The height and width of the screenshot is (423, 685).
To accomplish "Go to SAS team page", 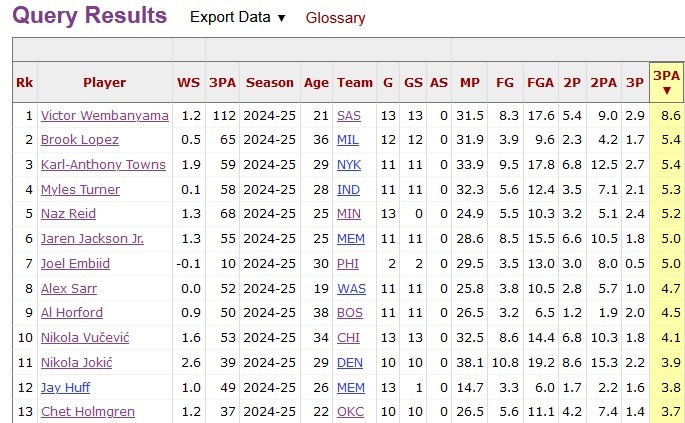I will 348,115.
